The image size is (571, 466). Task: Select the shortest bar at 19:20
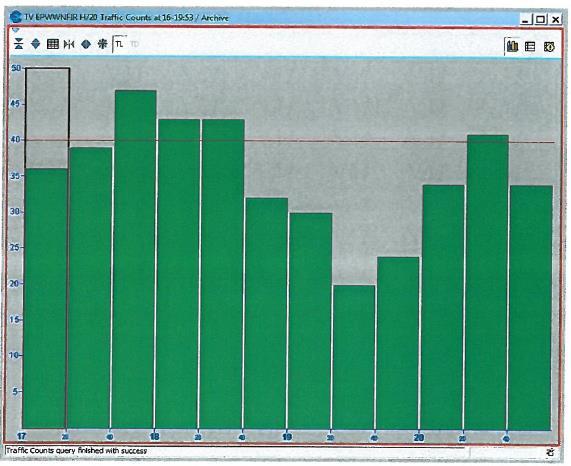point(354,357)
